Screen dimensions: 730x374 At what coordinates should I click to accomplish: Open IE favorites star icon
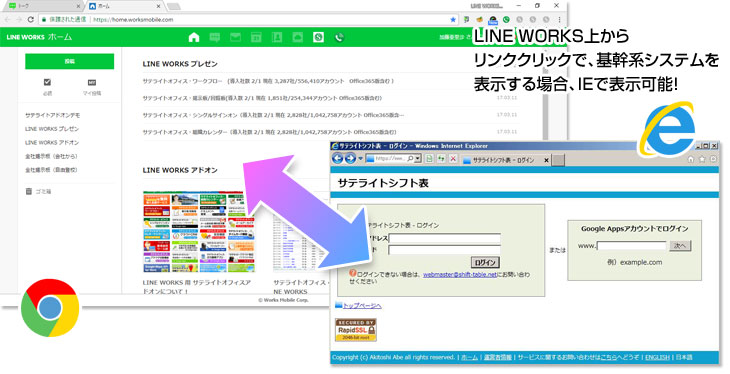tap(702, 159)
